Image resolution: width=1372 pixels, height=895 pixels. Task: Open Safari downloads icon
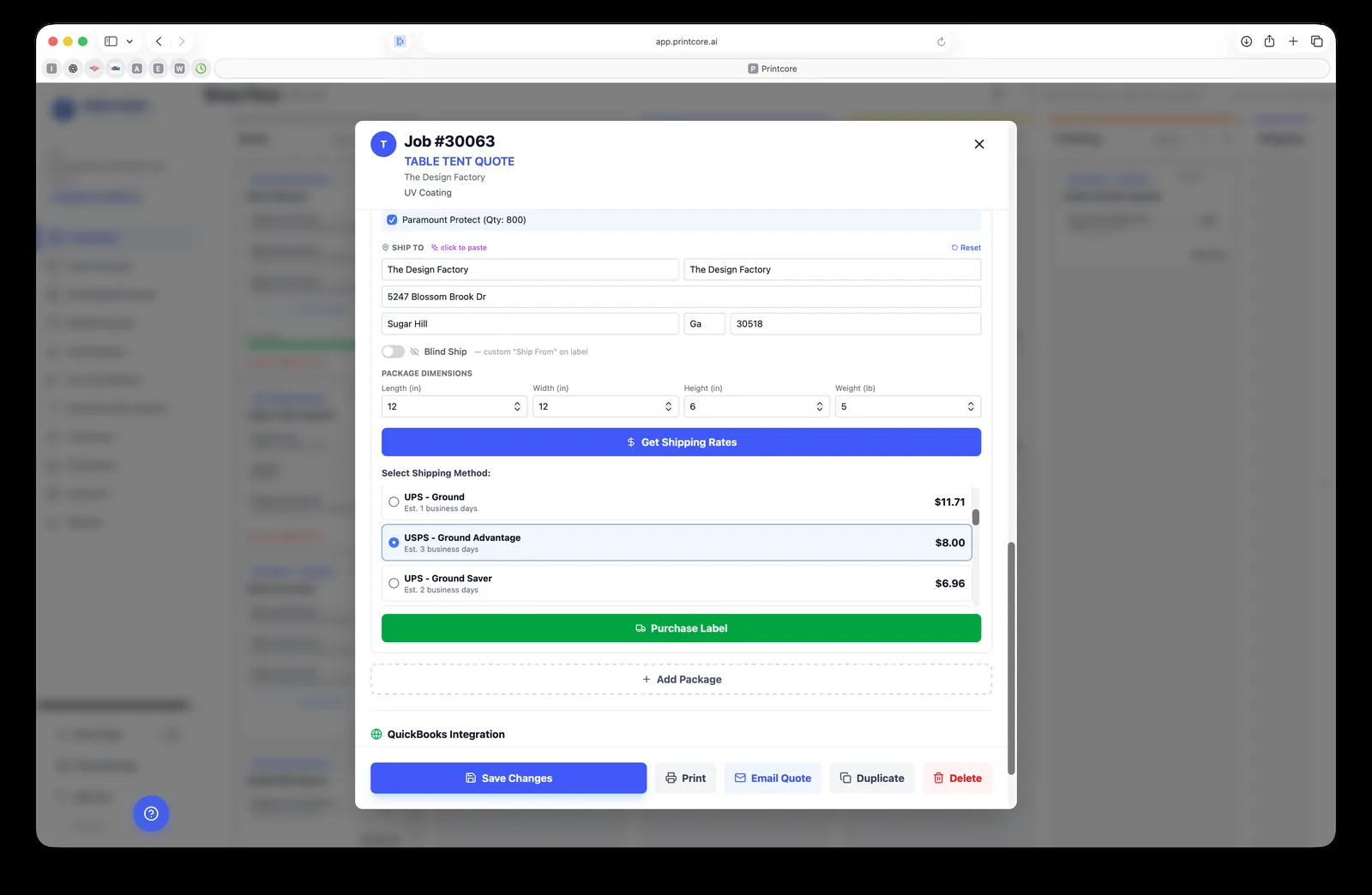coord(1246,41)
